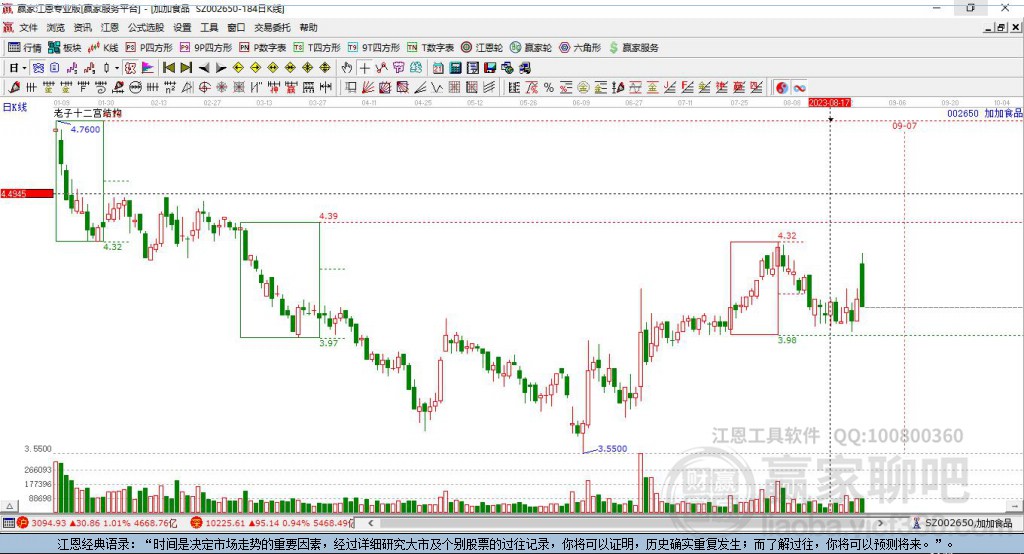The image size is (1024, 554).
Task: Open the 浏览 menu
Action: click(56, 27)
